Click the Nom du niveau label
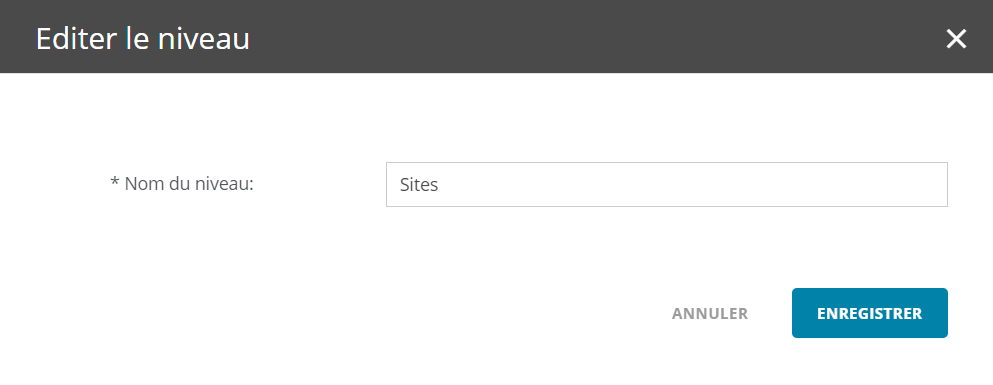 [x=182, y=184]
